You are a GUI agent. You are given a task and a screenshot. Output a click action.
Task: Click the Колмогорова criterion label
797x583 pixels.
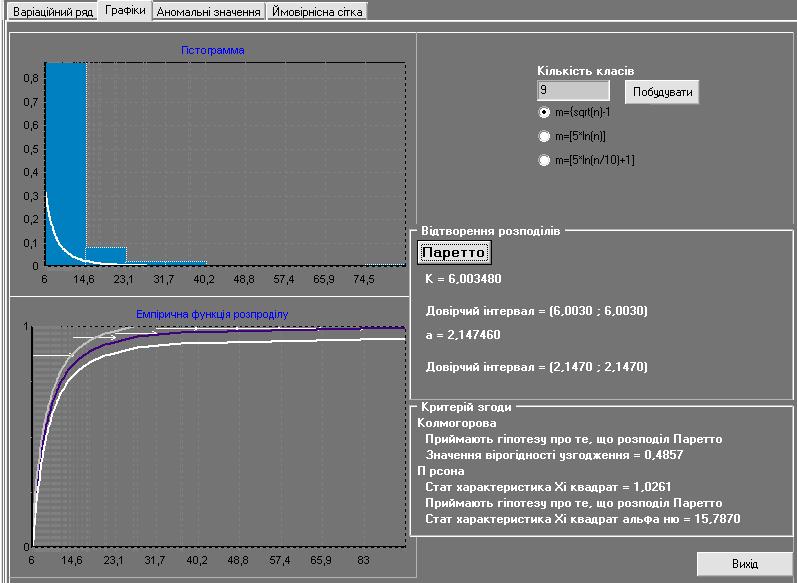point(456,423)
